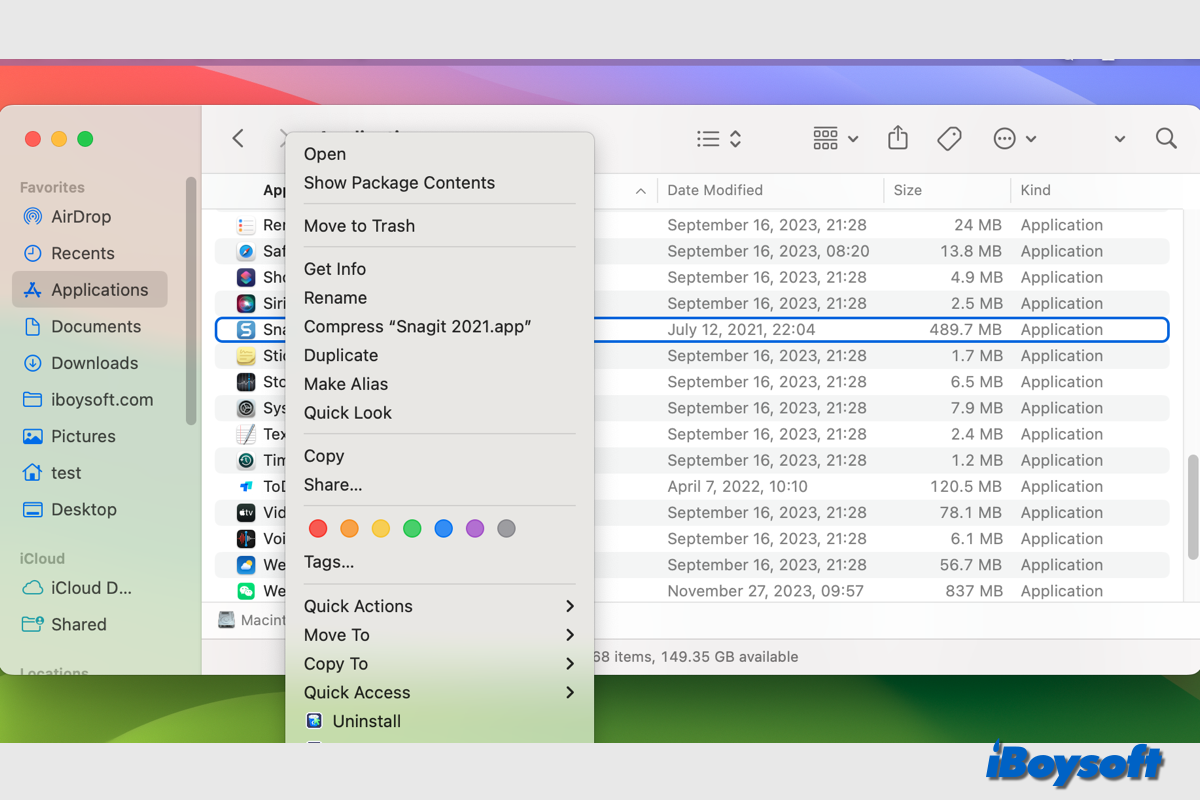Open Safari from the Applications list
Screen dimensions: 1200x800
tap(246, 250)
